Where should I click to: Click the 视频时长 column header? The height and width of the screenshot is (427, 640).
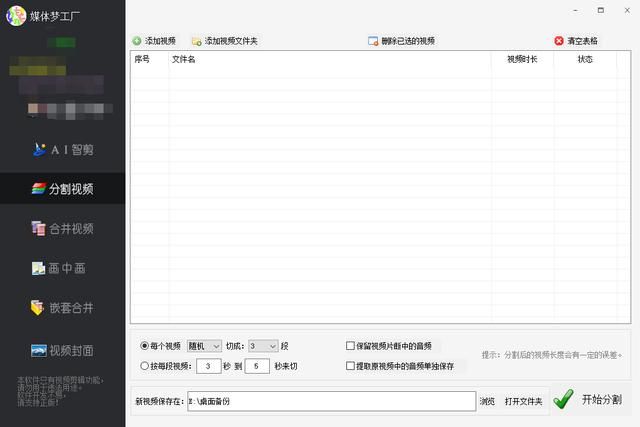click(x=522, y=59)
